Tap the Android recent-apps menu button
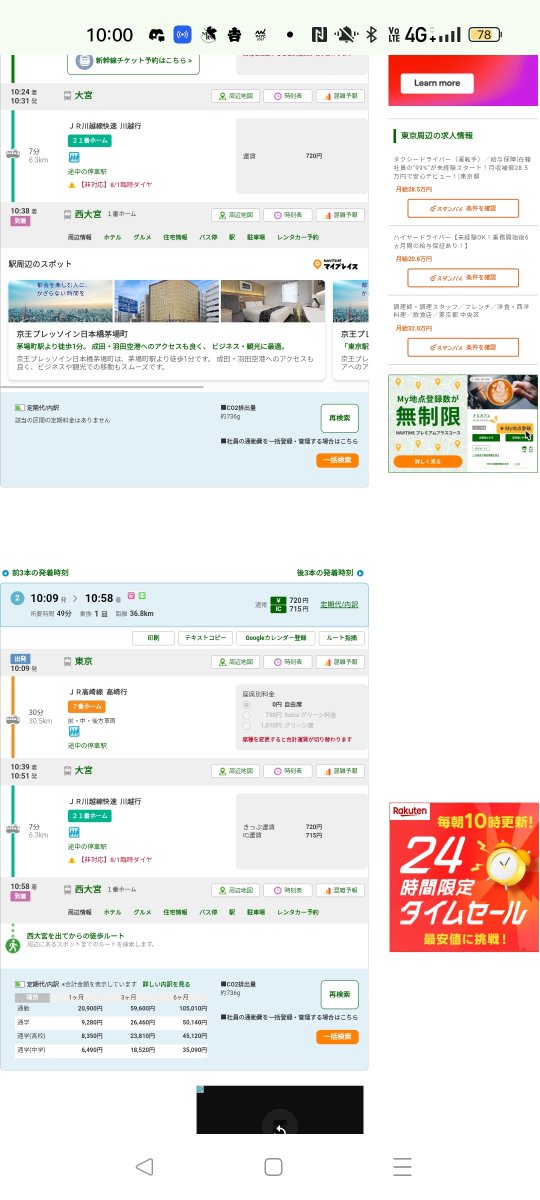Image resolution: width=540 pixels, height=1200 pixels. click(x=402, y=1166)
